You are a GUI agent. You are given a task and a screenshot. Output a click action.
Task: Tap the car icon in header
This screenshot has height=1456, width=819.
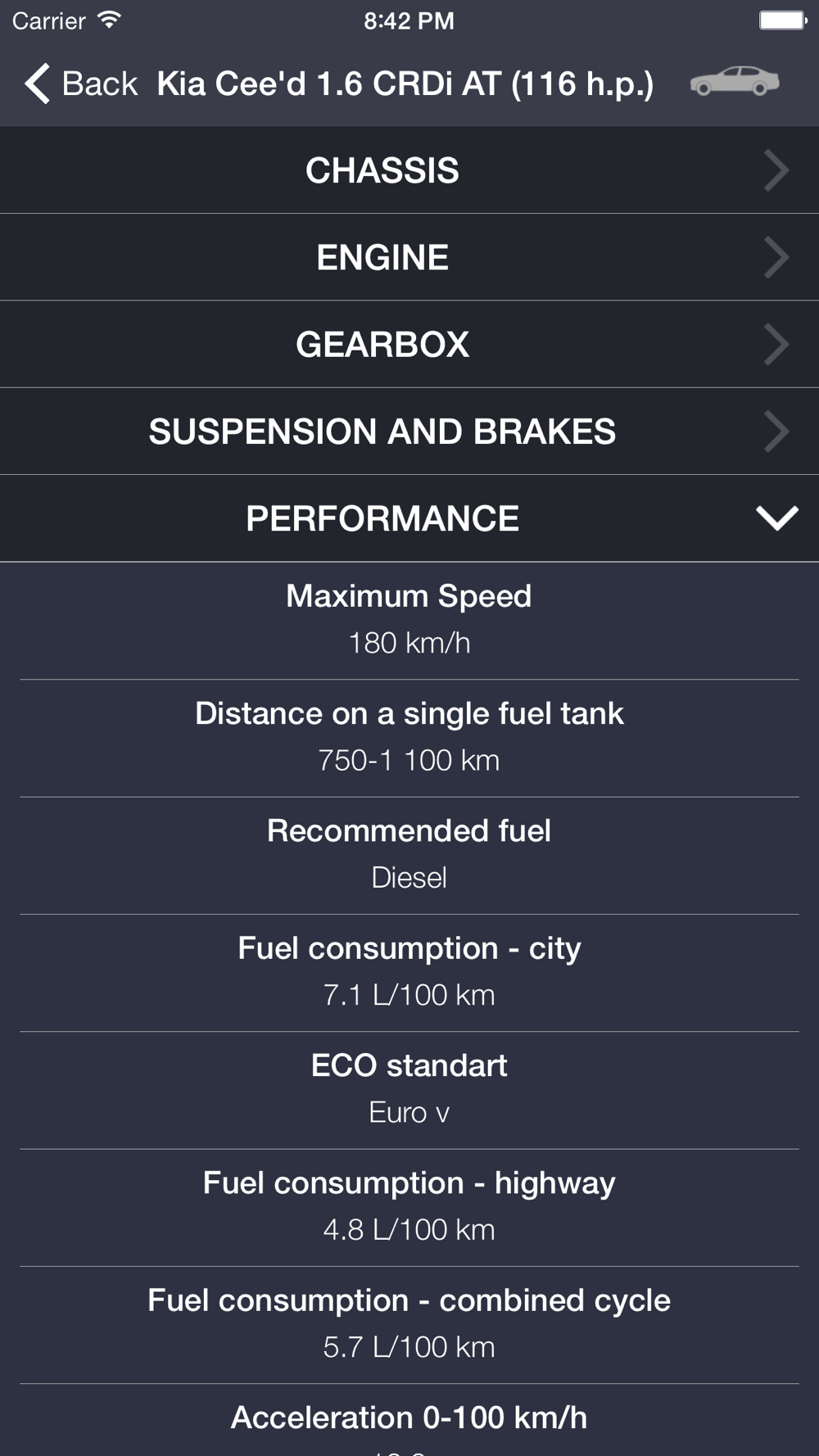click(734, 82)
